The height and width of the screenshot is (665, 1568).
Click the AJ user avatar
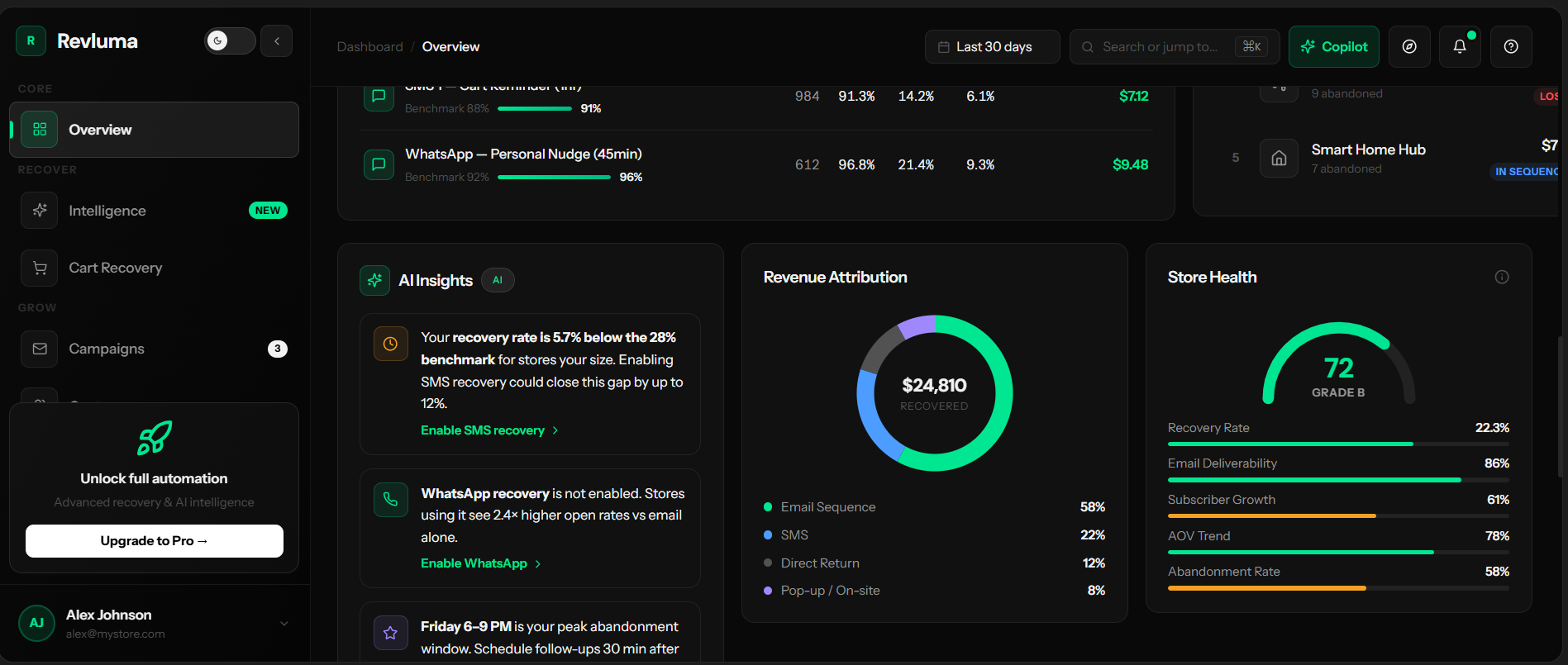36,623
